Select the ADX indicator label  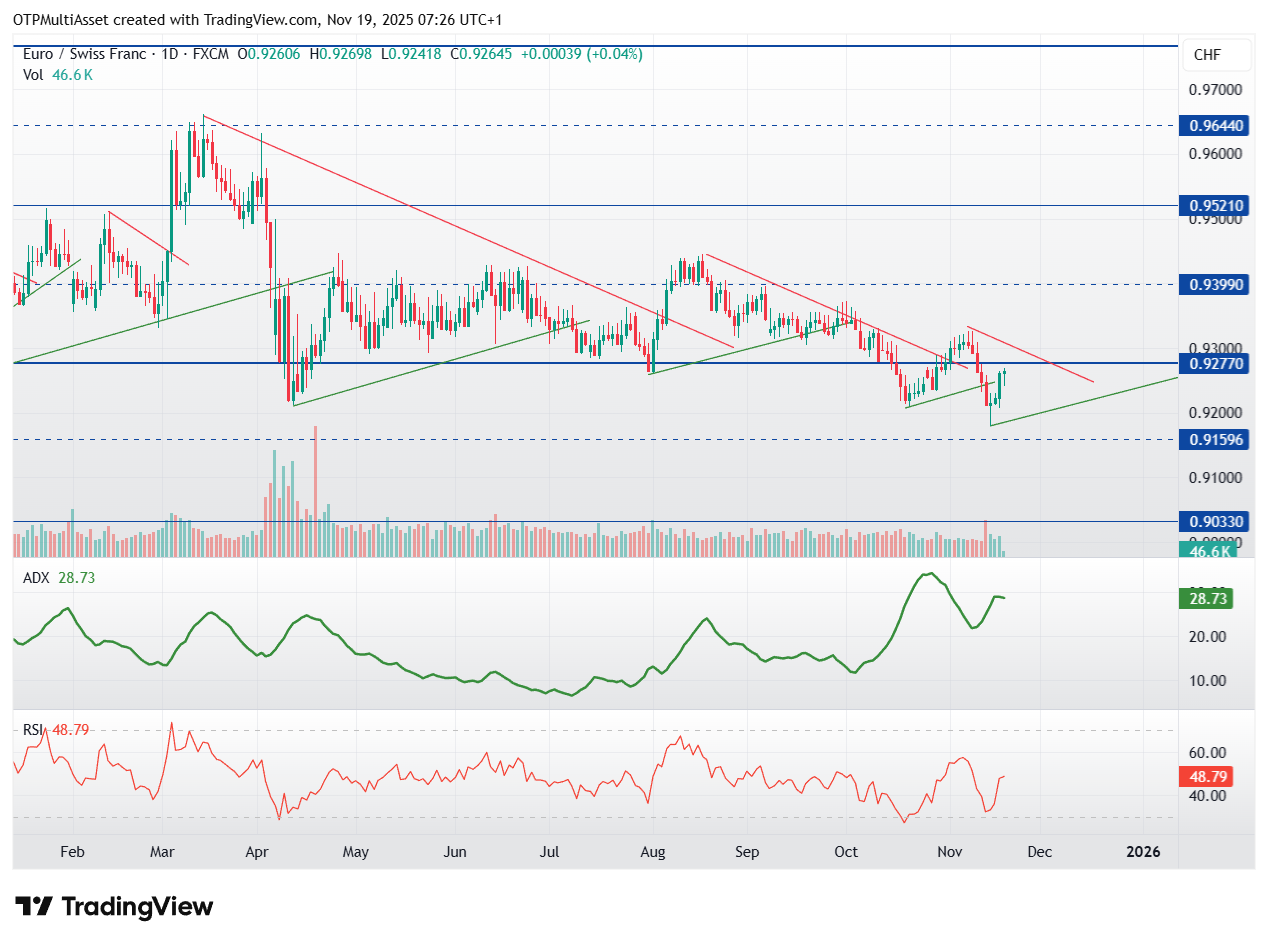tap(35, 578)
